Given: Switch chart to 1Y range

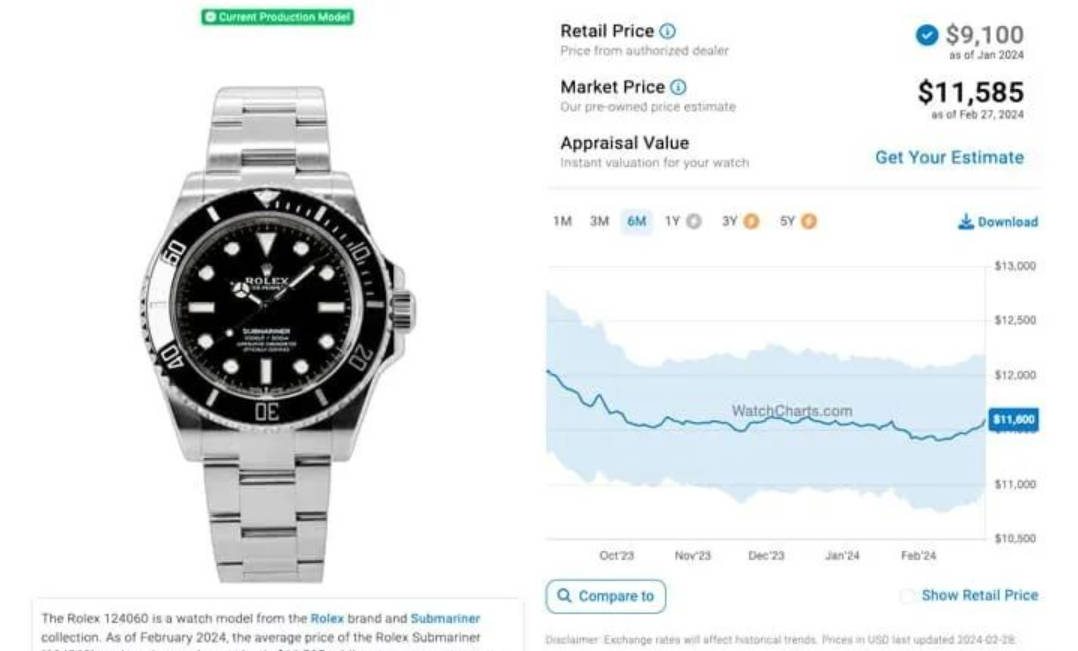Looking at the screenshot, I should click(x=672, y=221).
